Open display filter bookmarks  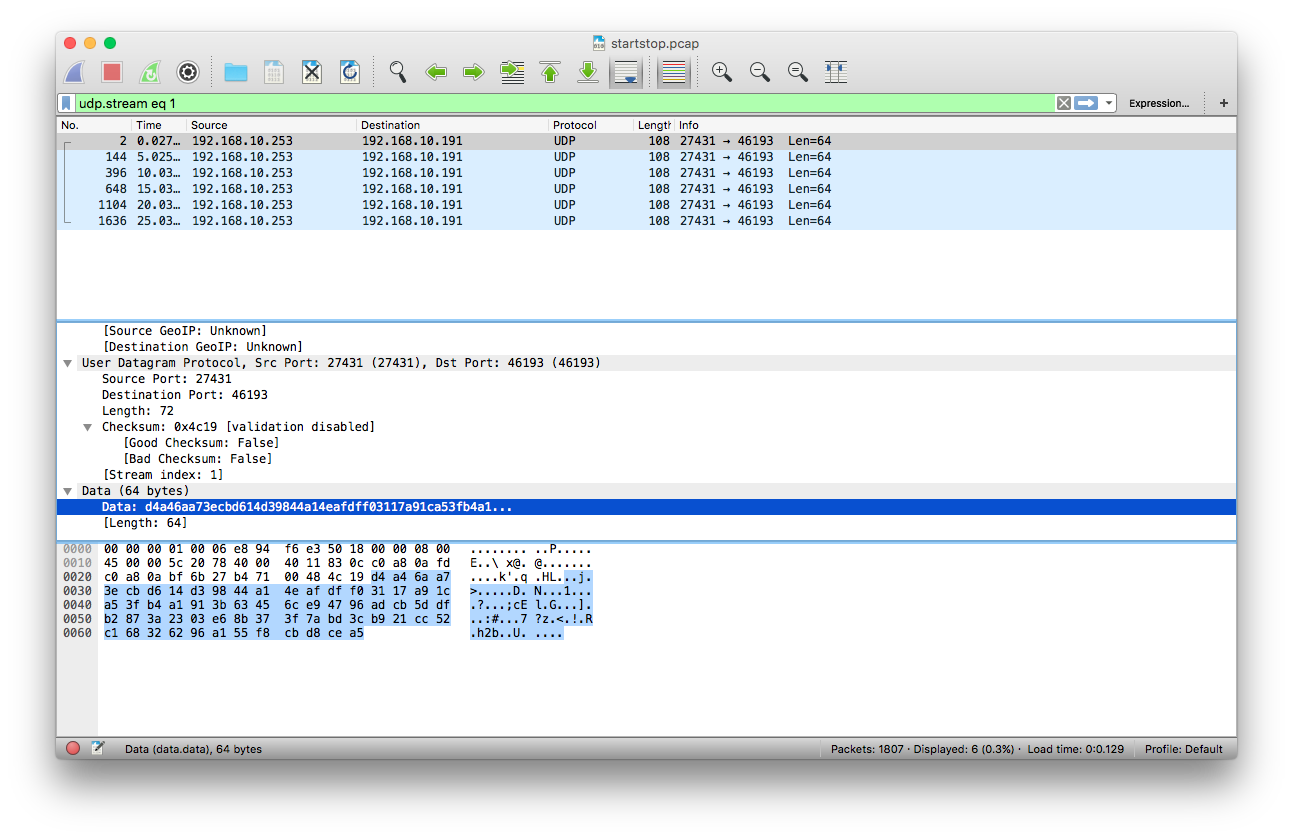(x=66, y=103)
